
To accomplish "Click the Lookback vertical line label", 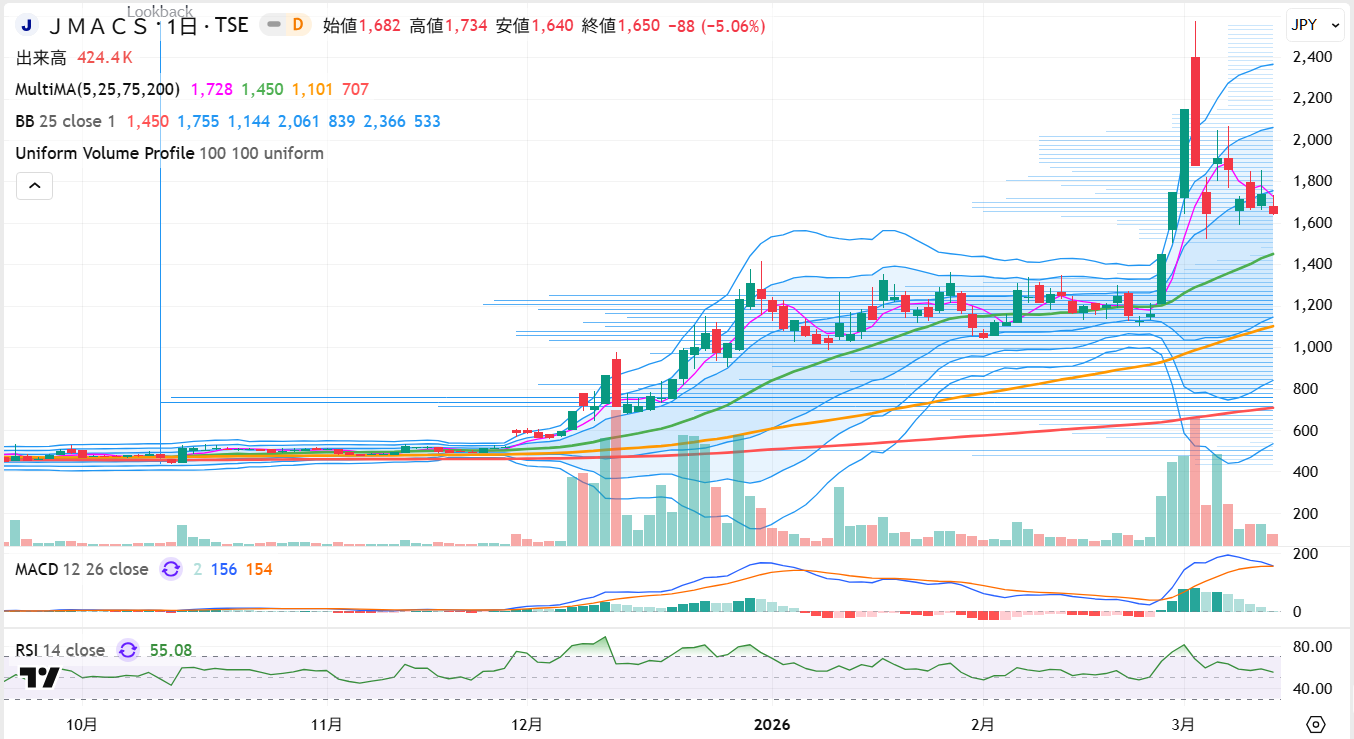I will click(x=160, y=11).
